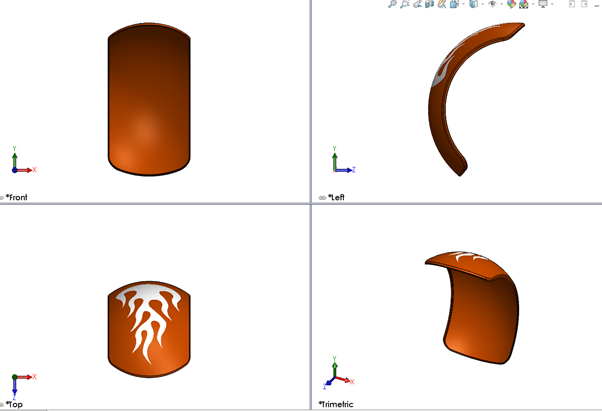602x411 pixels.
Task: Expand the View Orientation dropdown arrow
Action: [462, 4]
